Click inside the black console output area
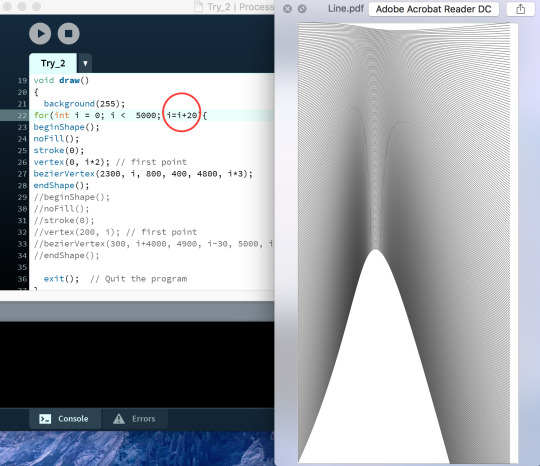 coord(137,364)
